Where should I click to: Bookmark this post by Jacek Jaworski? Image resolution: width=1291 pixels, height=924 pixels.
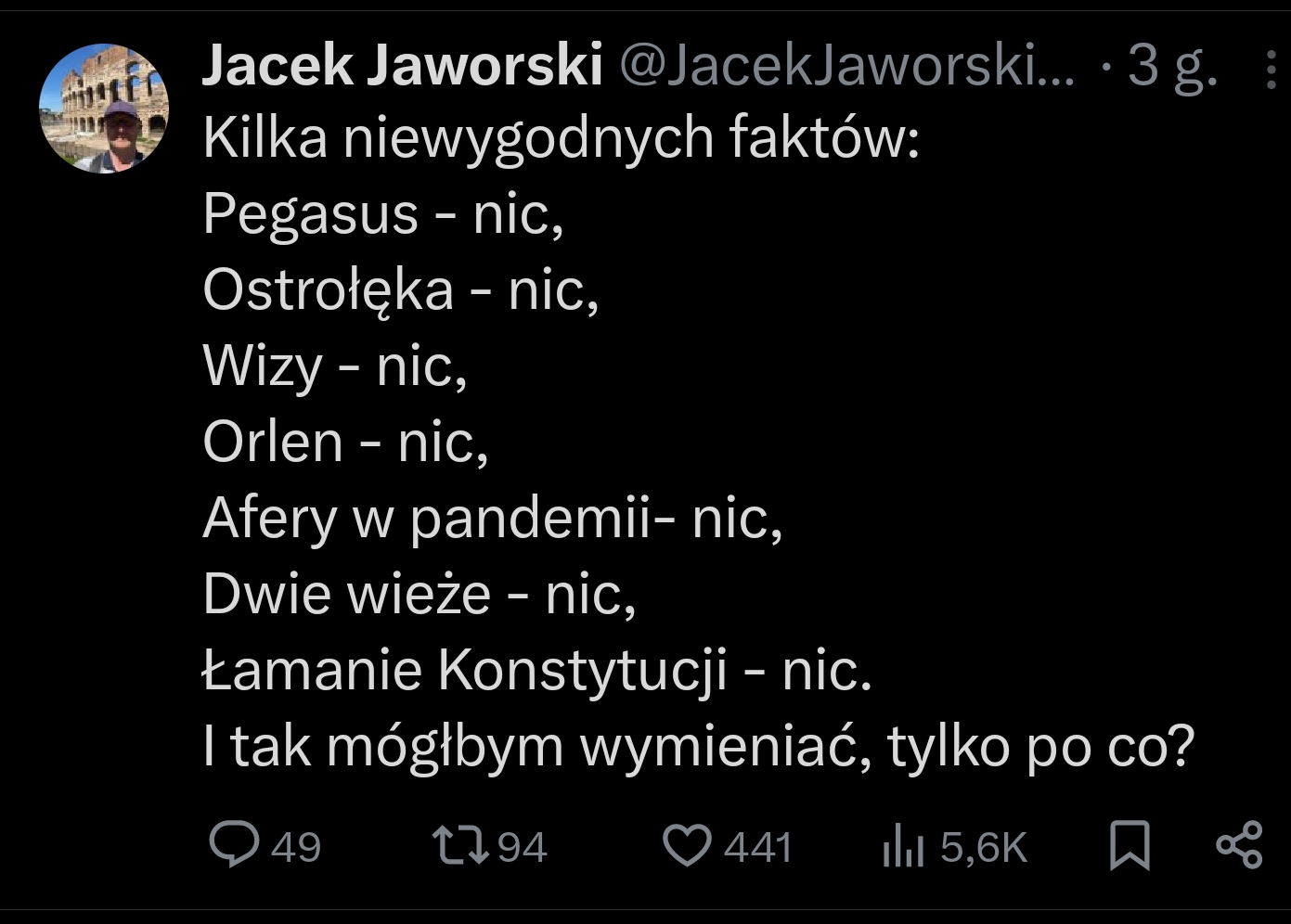[1130, 845]
